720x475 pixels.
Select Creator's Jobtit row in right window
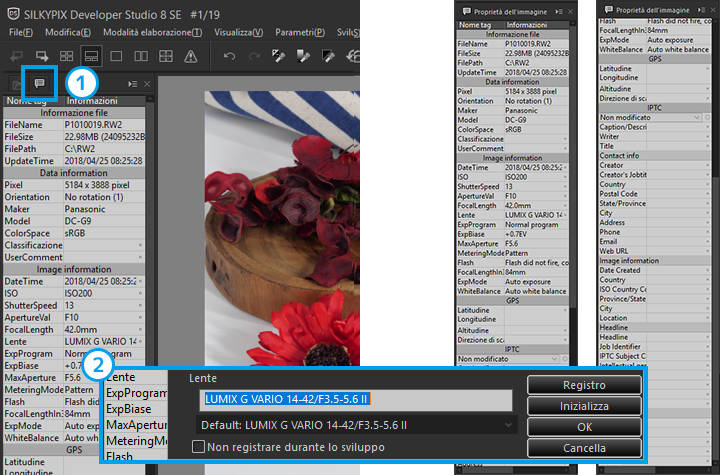click(655, 175)
